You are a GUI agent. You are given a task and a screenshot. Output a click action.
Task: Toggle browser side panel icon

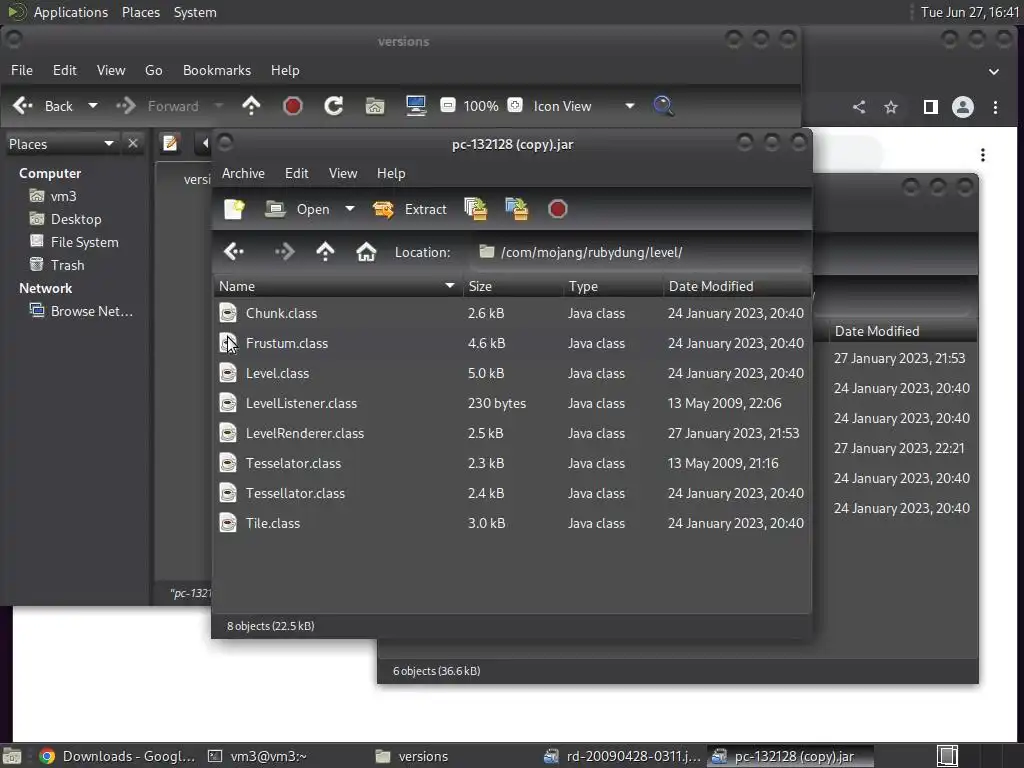(x=931, y=107)
